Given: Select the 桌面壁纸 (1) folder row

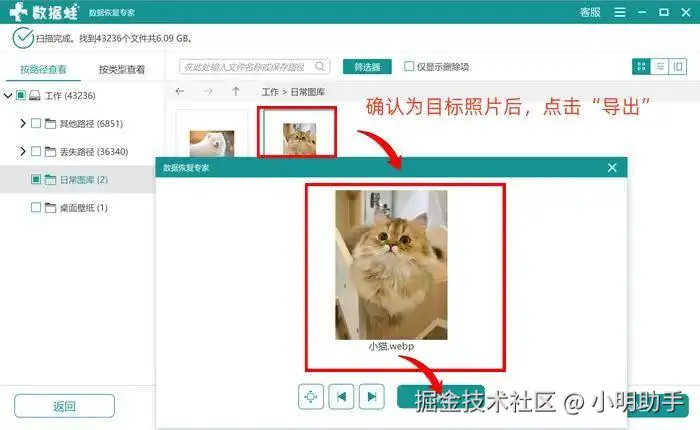Looking at the screenshot, I should point(78,208).
